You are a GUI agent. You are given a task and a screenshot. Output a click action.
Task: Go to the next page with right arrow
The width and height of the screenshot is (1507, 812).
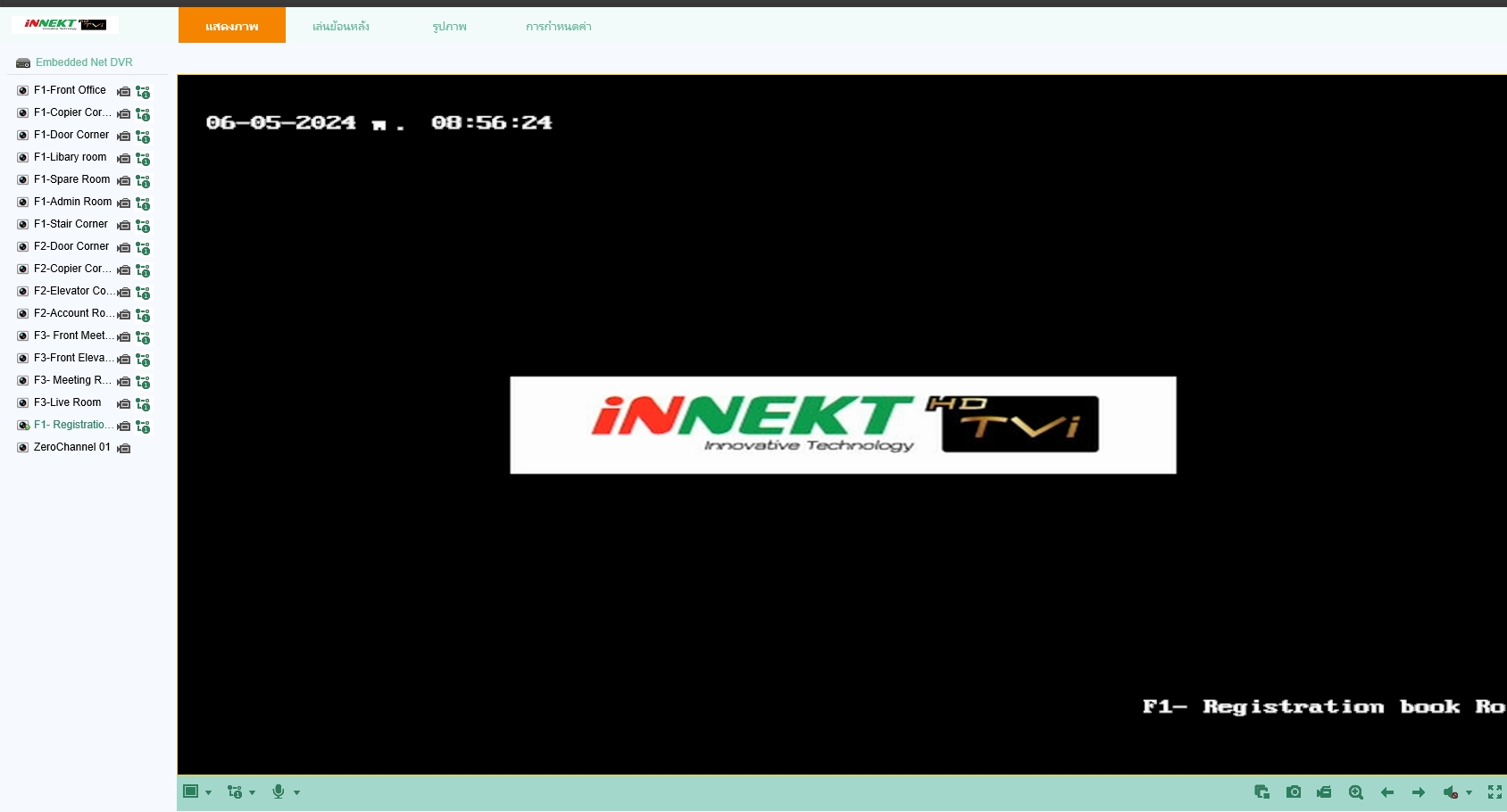coord(1418,792)
